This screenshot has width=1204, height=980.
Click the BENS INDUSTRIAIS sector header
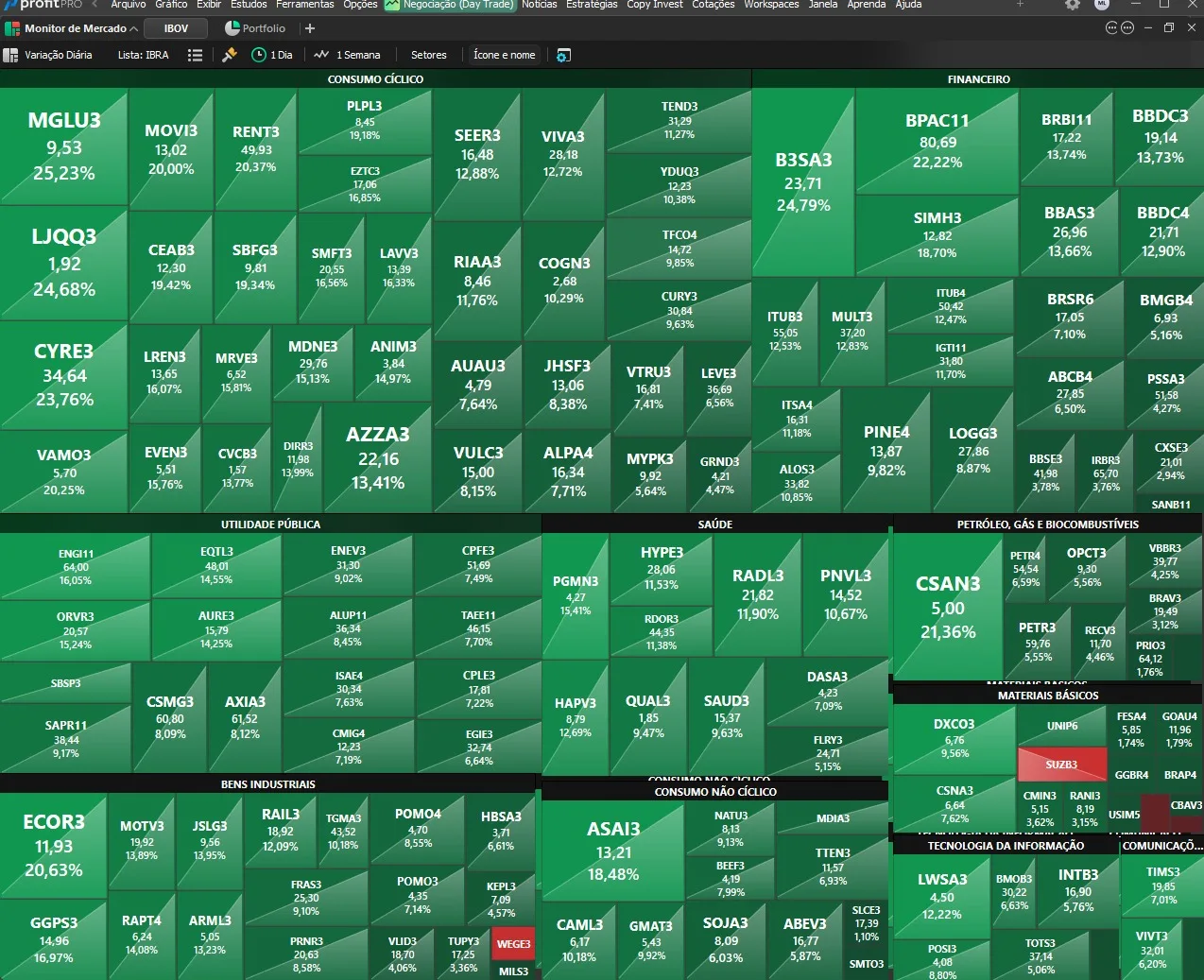(x=268, y=784)
